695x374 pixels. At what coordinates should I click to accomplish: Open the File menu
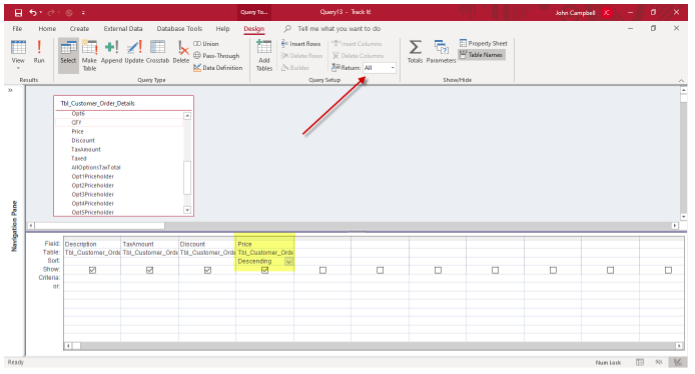pyautogui.click(x=17, y=28)
